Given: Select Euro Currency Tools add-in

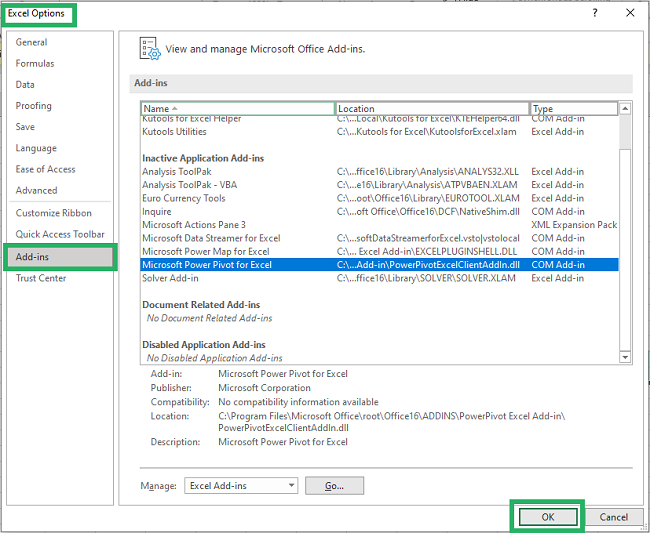Looking at the screenshot, I should click(184, 198).
